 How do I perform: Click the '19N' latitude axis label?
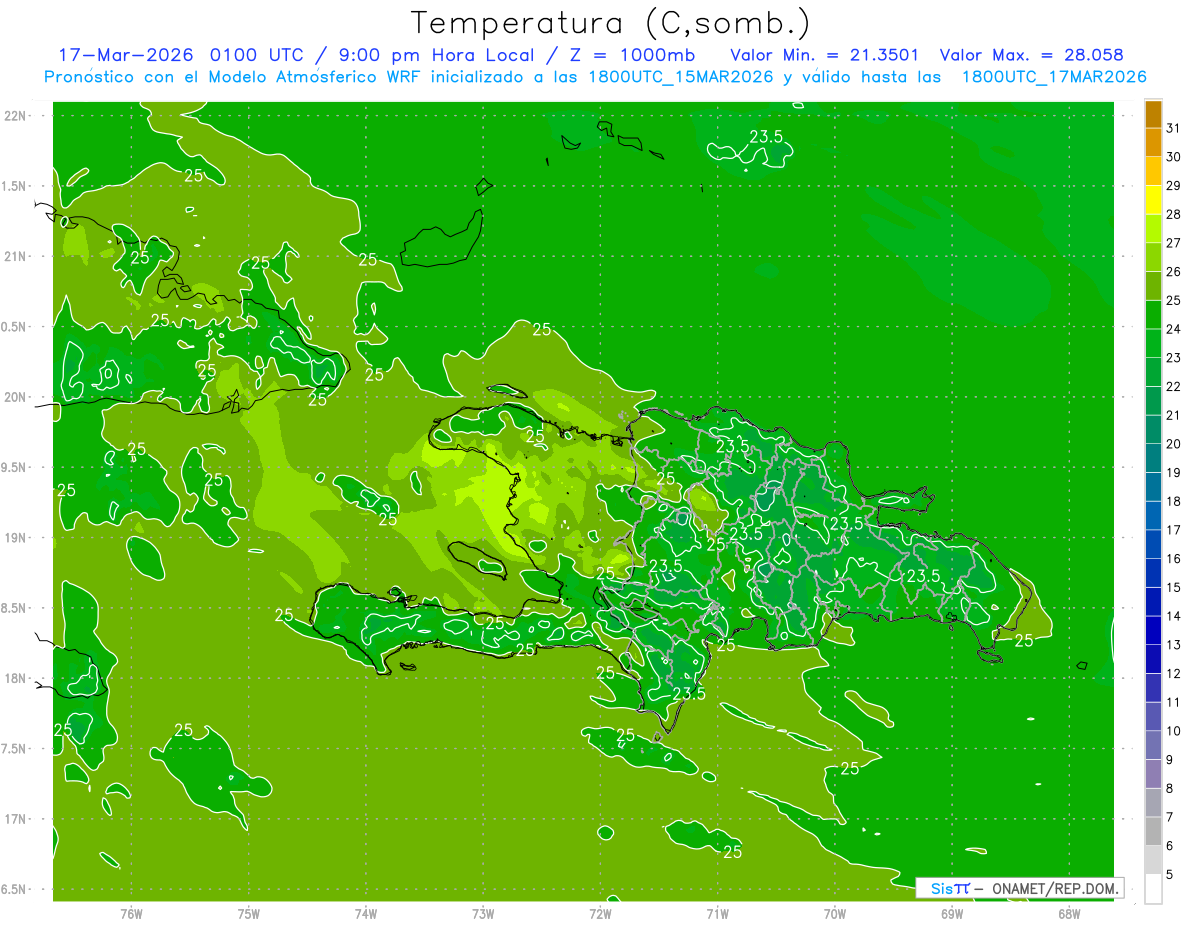[x=16, y=537]
